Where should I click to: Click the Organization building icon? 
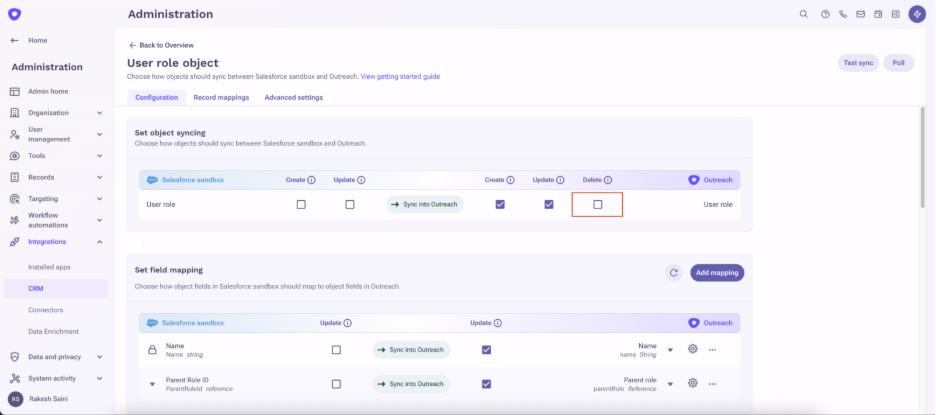(x=15, y=113)
